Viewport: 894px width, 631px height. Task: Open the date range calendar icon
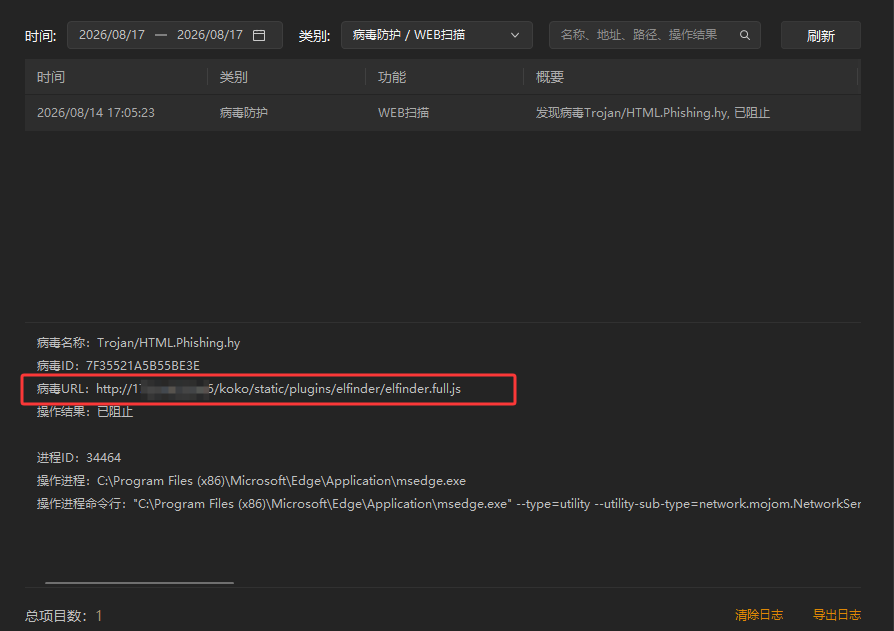pos(259,35)
